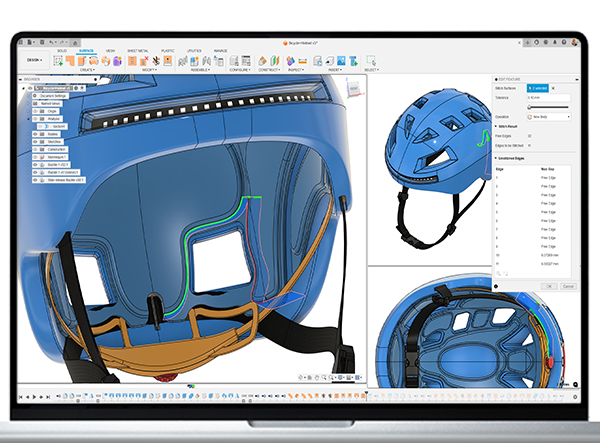This screenshot has height=444, width=600.
Task: Collapse the Analysis folder tree arrow
Action: click(28, 119)
